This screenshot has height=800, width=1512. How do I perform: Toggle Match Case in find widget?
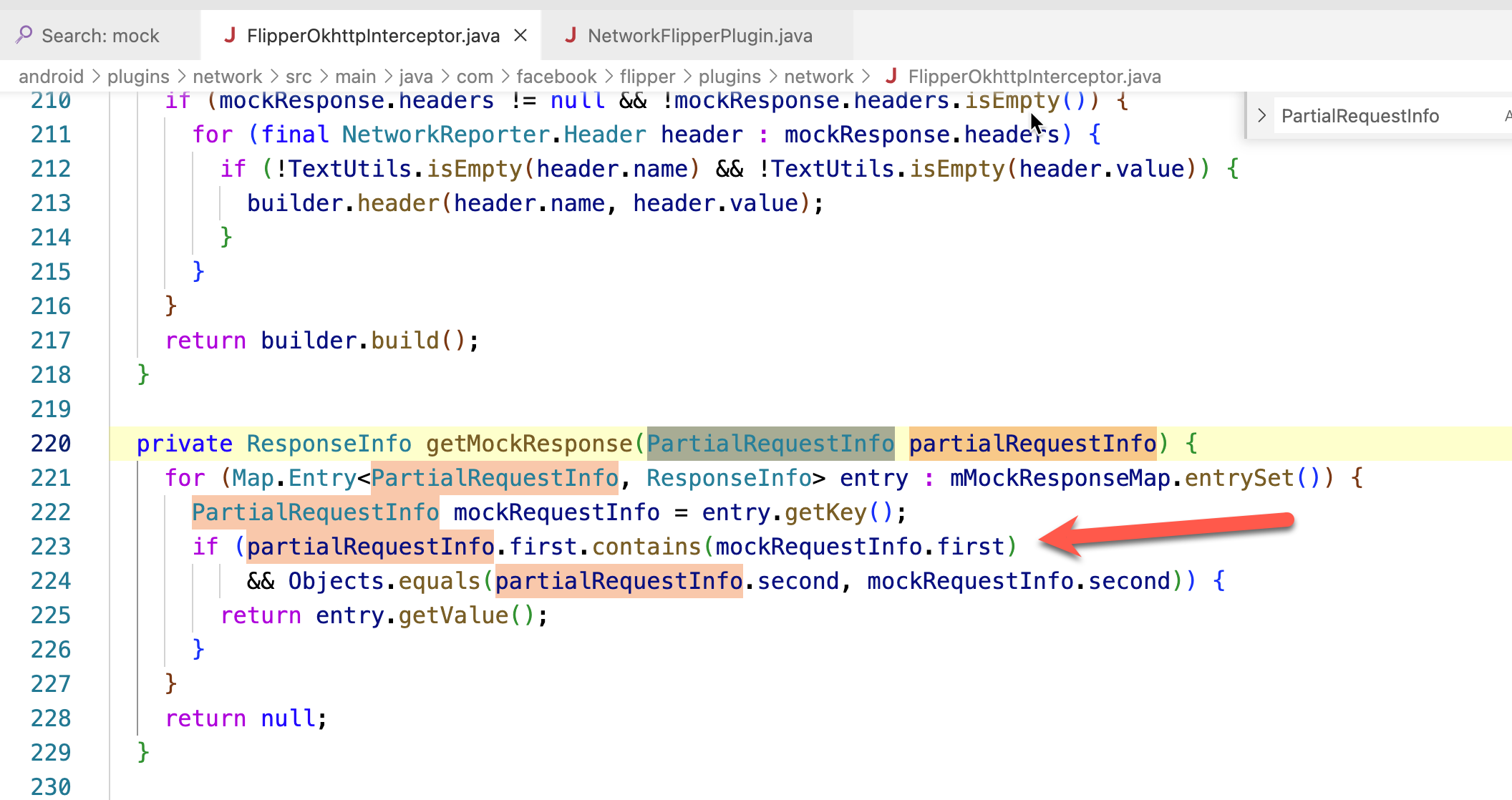(1507, 116)
